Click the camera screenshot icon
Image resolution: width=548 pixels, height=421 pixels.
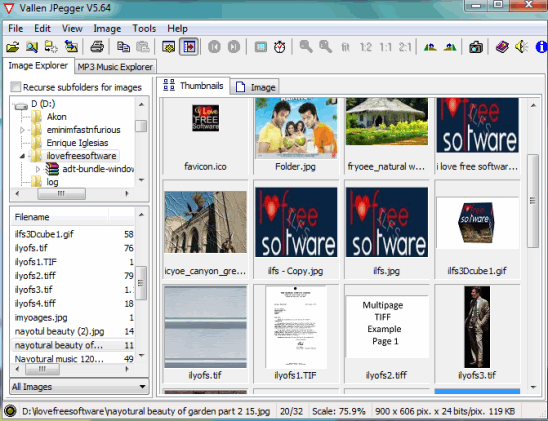point(476,47)
